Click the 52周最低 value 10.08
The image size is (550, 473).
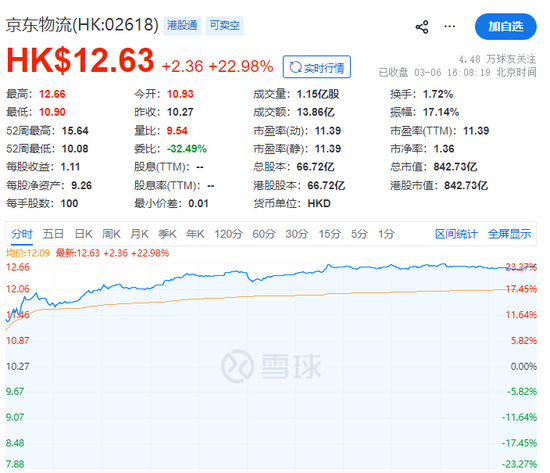tap(75, 149)
